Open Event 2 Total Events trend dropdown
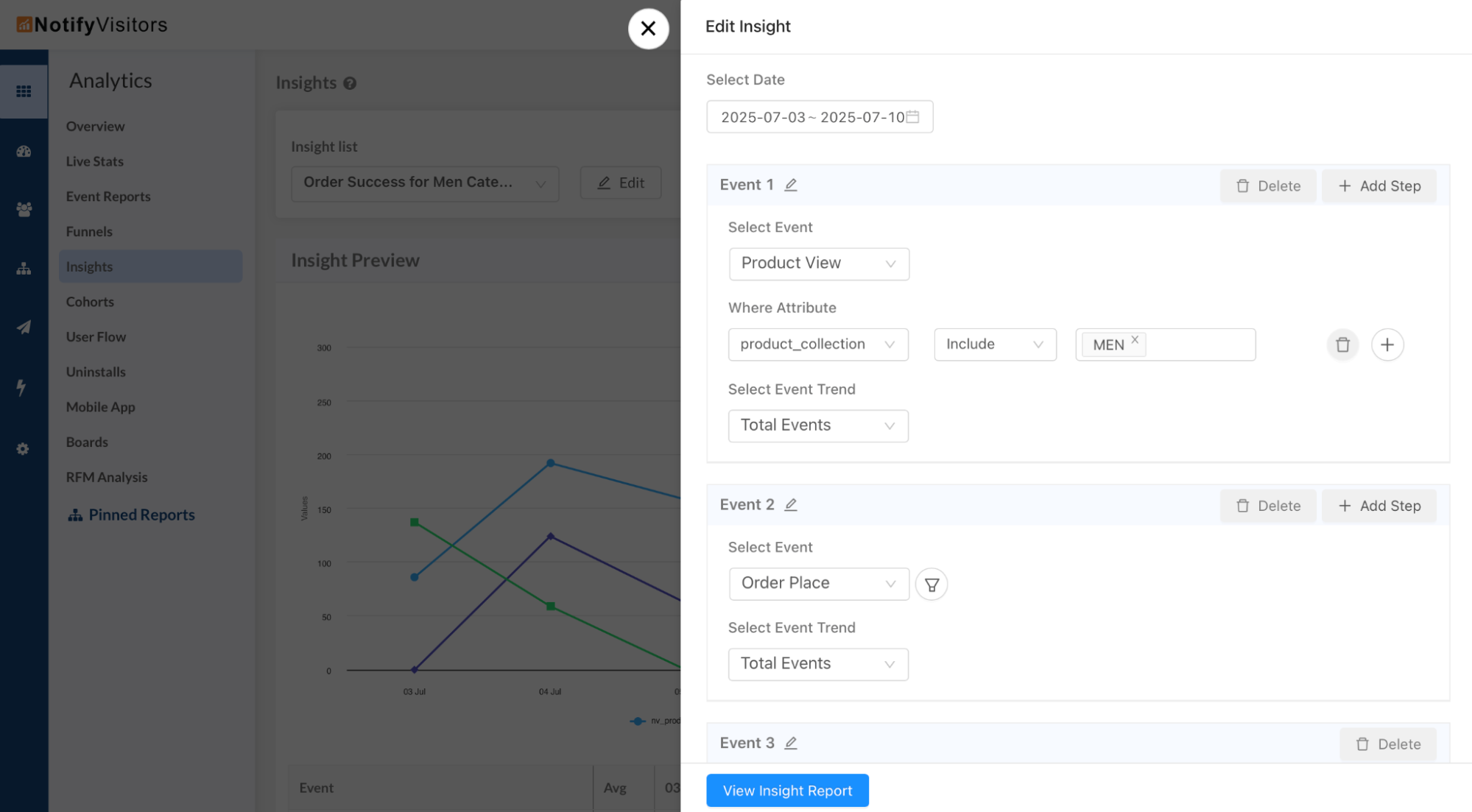The height and width of the screenshot is (812, 1472). 818,664
